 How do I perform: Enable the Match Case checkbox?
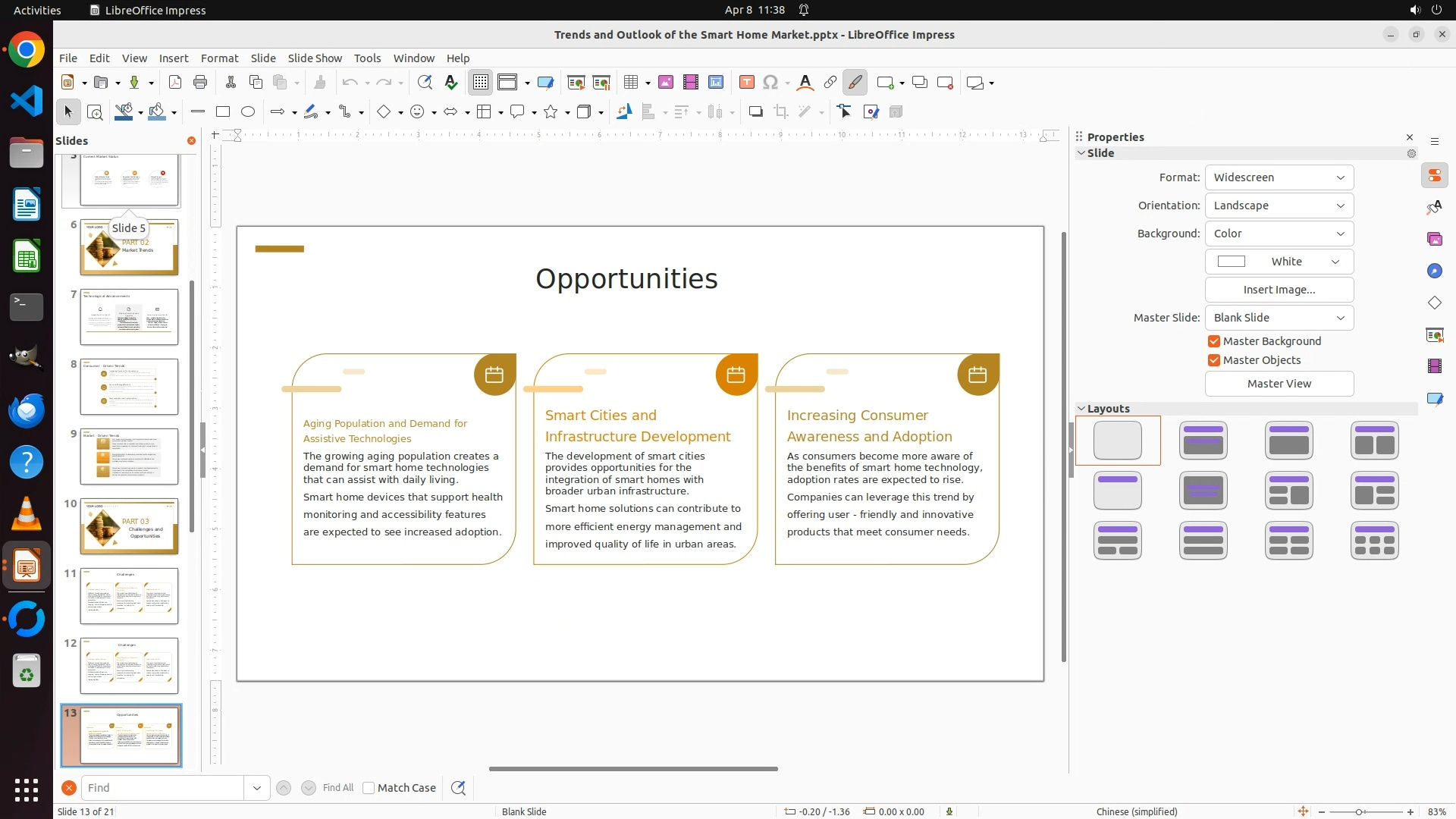point(369,788)
